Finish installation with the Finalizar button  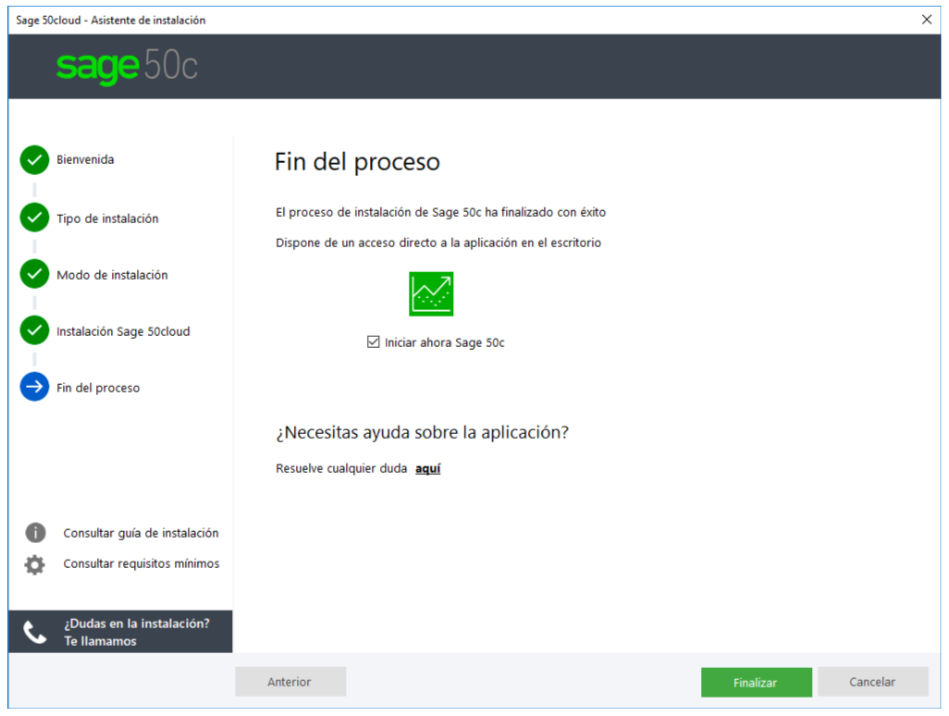coord(757,683)
